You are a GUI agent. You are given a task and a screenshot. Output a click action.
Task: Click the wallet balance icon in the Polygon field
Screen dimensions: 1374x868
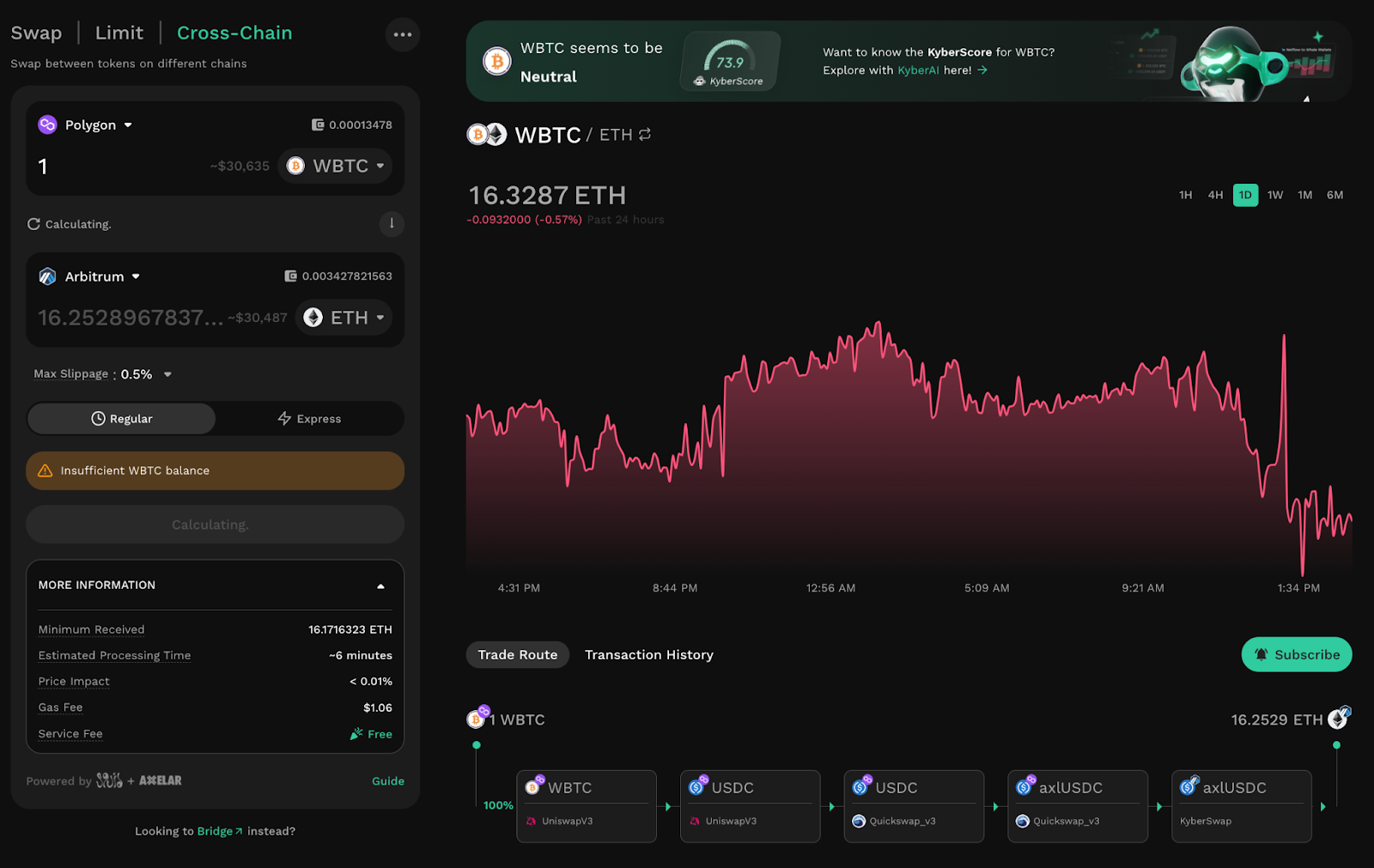[316, 124]
